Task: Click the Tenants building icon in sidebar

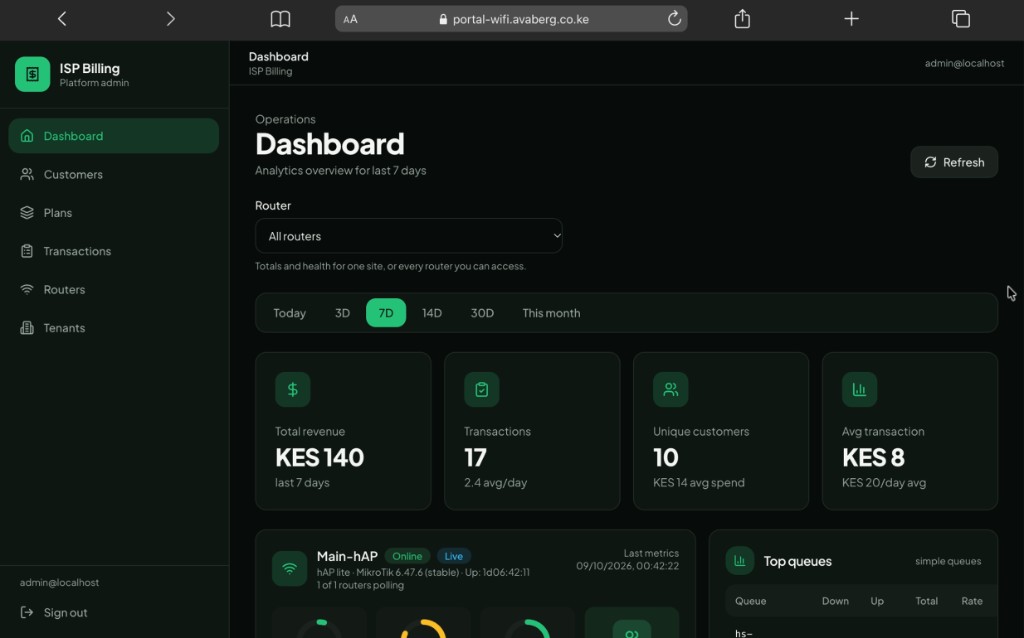Action: pos(27,328)
